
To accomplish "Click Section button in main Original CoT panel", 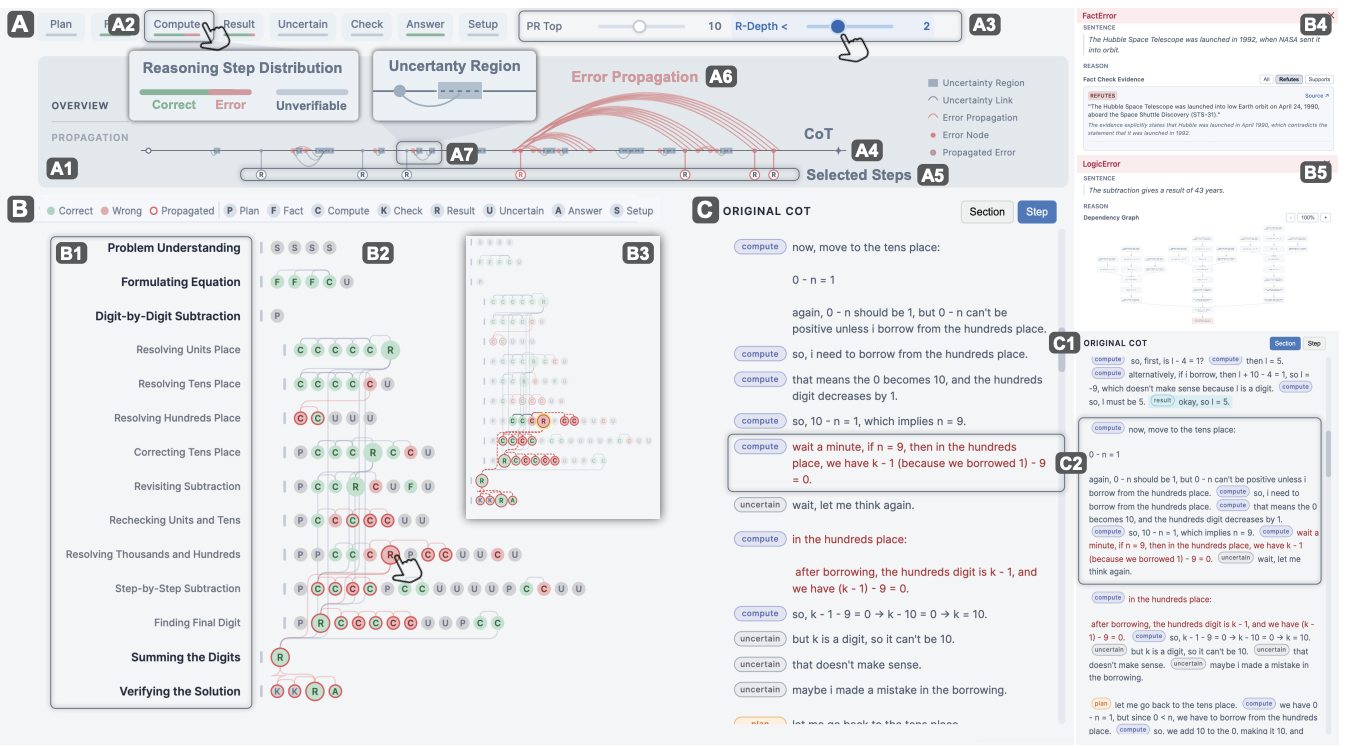I will 986,212.
